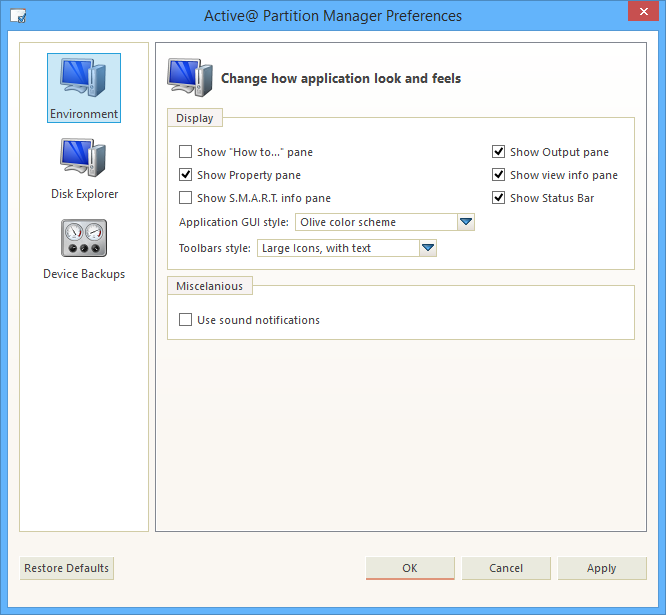Disable Show Status Bar checkbox
Viewport: 666px width, 615px height.
coord(498,197)
